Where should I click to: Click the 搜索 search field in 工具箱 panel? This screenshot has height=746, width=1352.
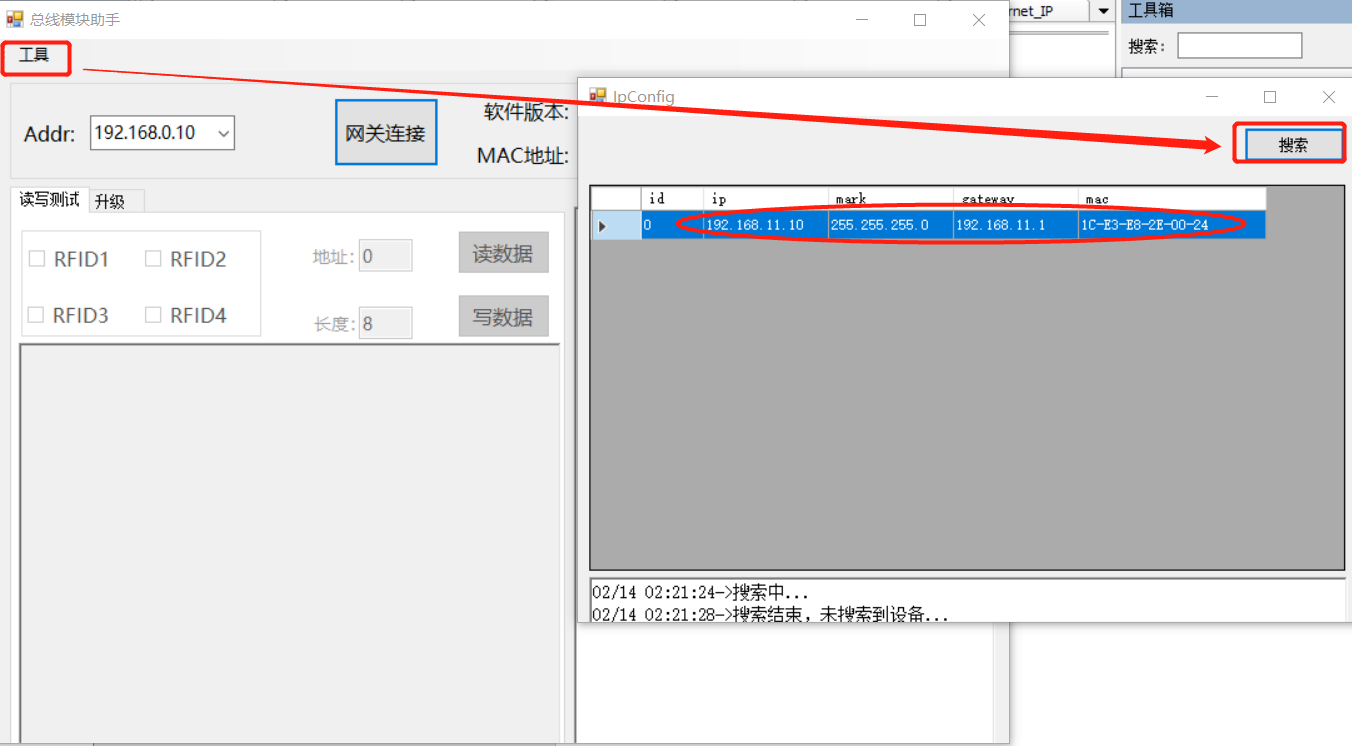click(x=1239, y=44)
